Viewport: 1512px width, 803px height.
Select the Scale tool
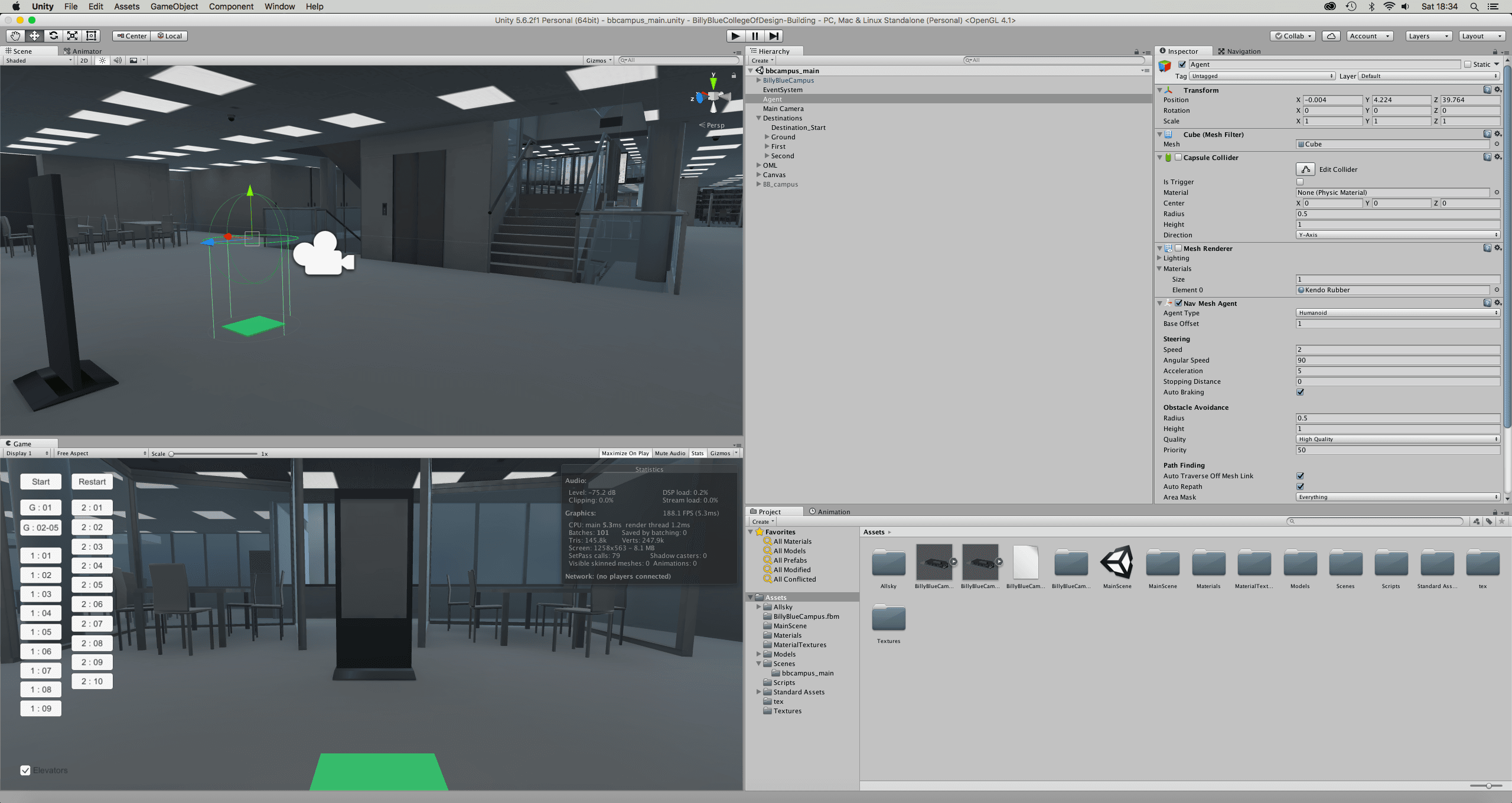click(72, 35)
